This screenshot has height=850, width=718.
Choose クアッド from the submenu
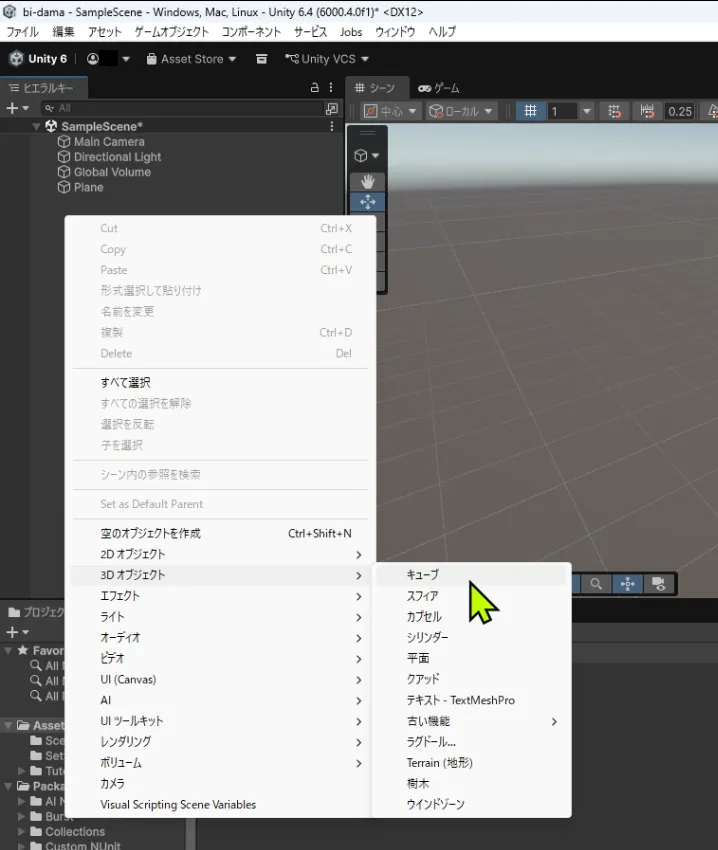point(471,679)
